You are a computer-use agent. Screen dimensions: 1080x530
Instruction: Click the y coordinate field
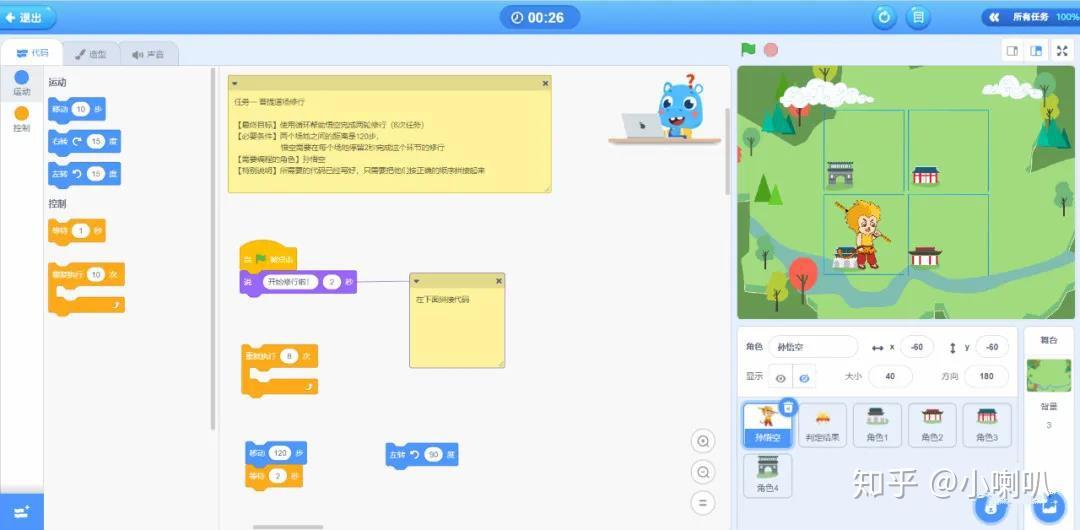(991, 347)
